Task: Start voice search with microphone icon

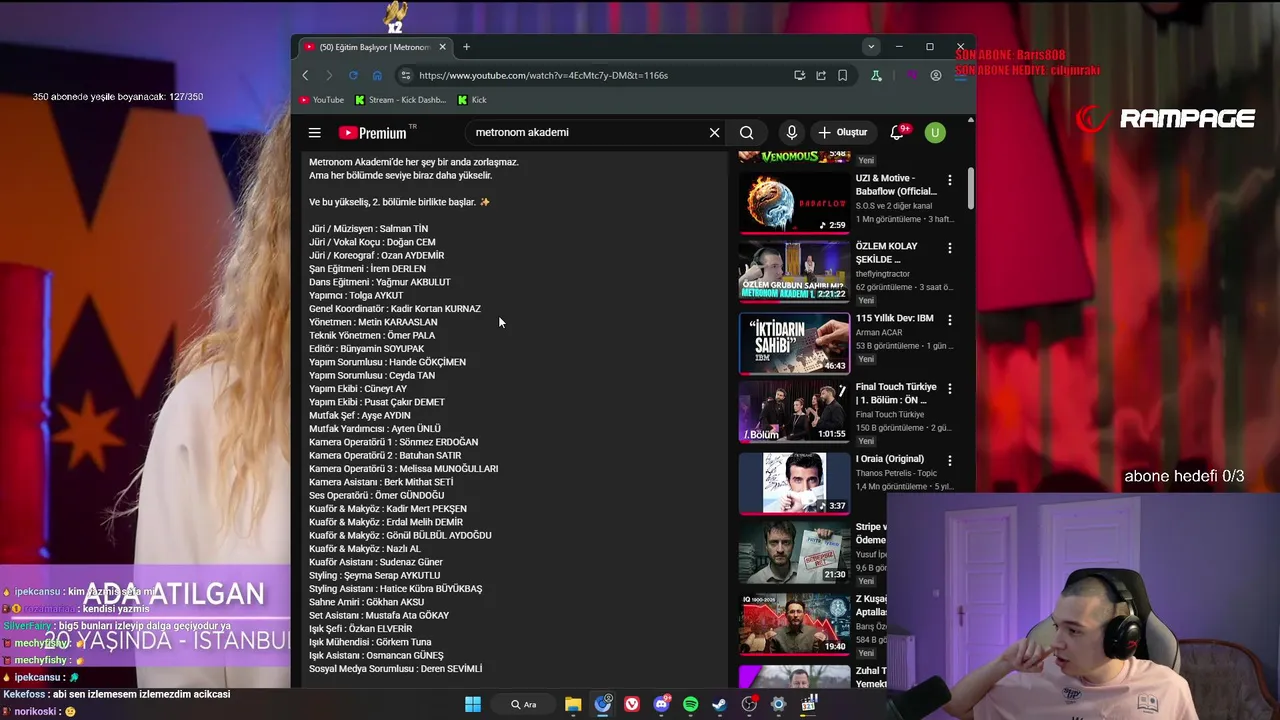Action: click(x=791, y=132)
